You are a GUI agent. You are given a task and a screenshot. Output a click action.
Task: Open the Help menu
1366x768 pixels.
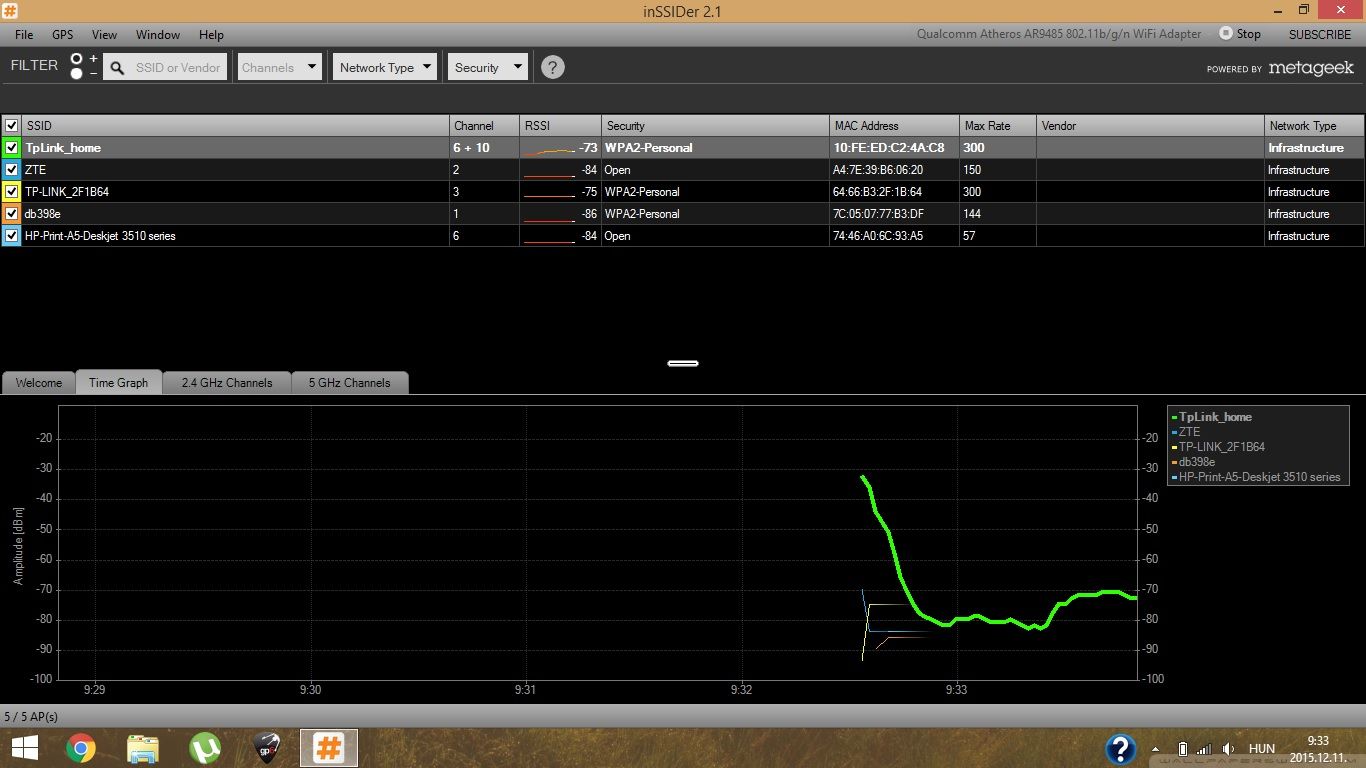[211, 34]
